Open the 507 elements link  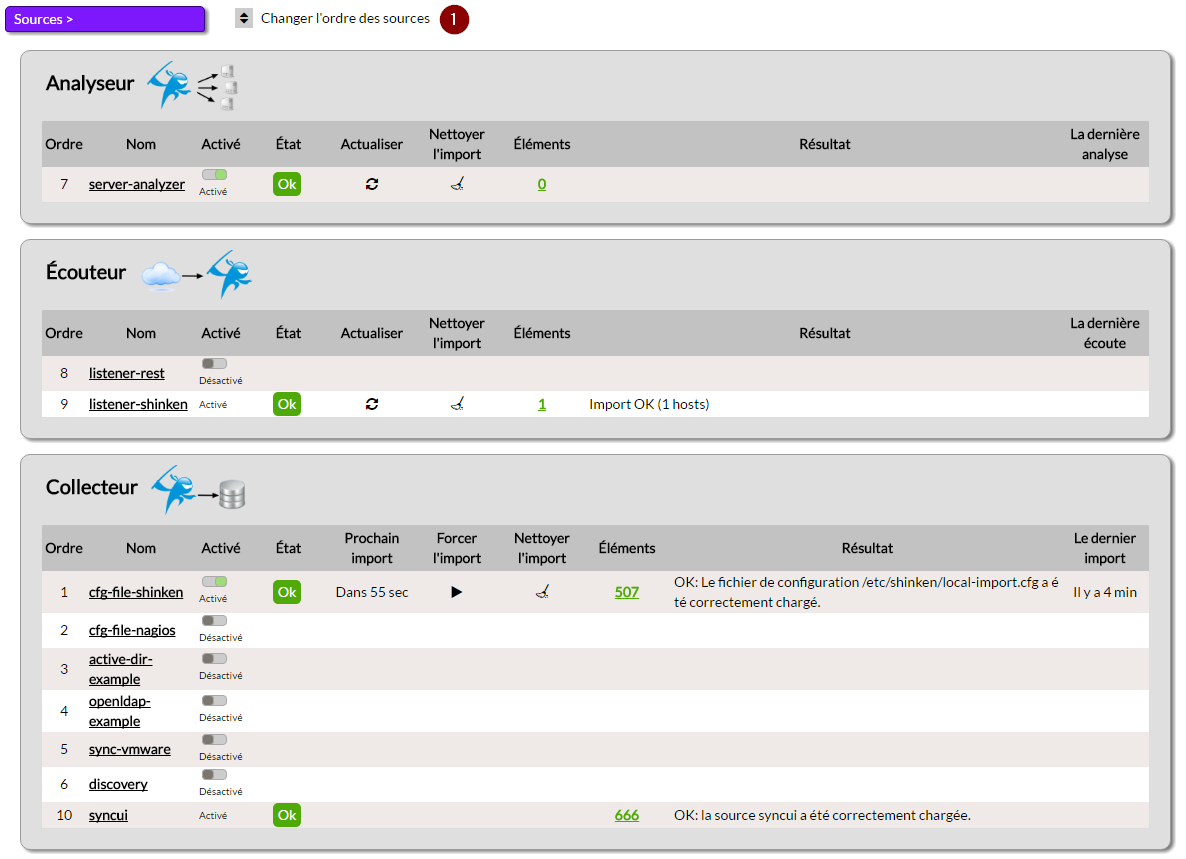[x=627, y=592]
